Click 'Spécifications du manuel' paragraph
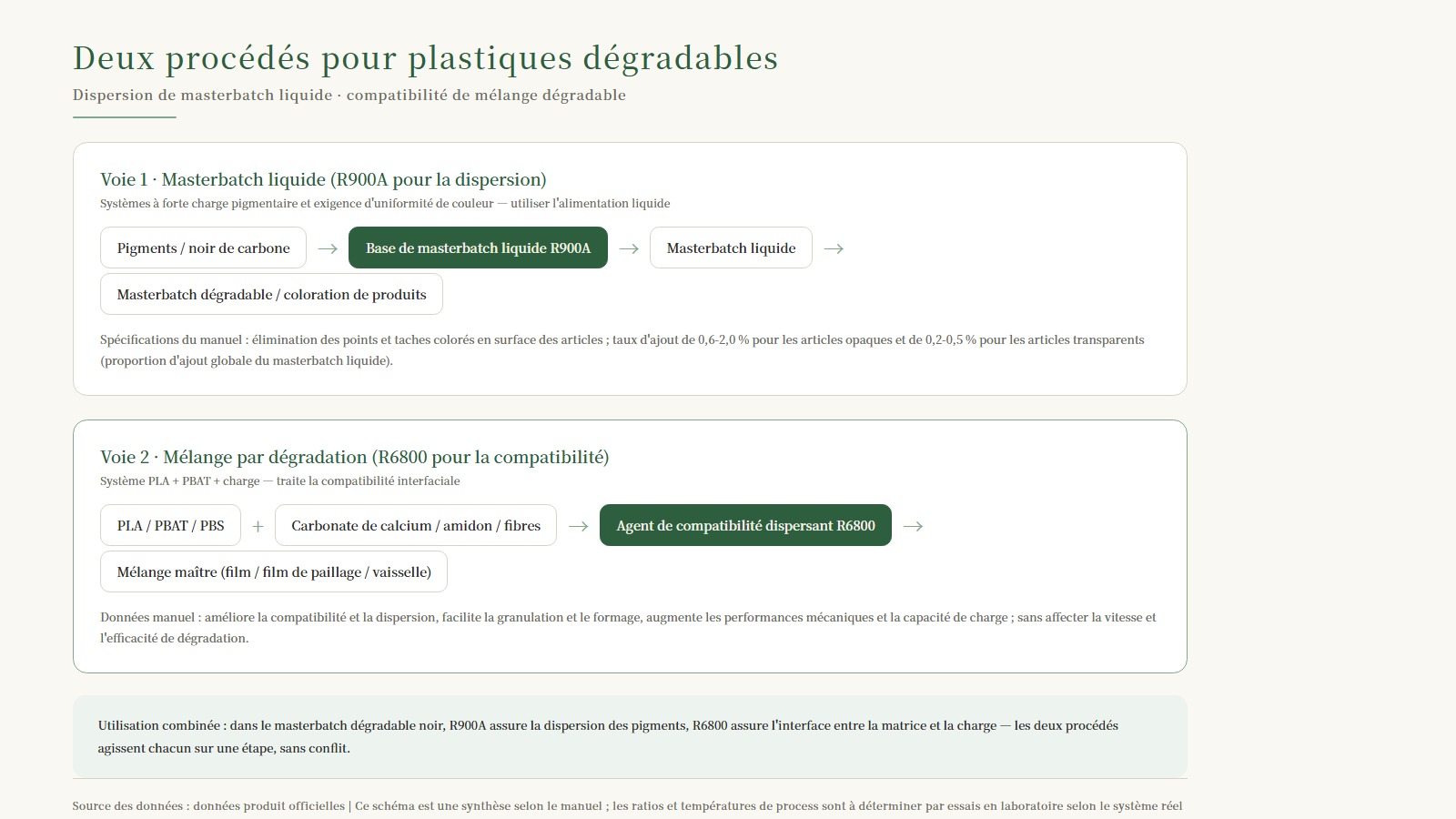 pyautogui.click(x=622, y=350)
